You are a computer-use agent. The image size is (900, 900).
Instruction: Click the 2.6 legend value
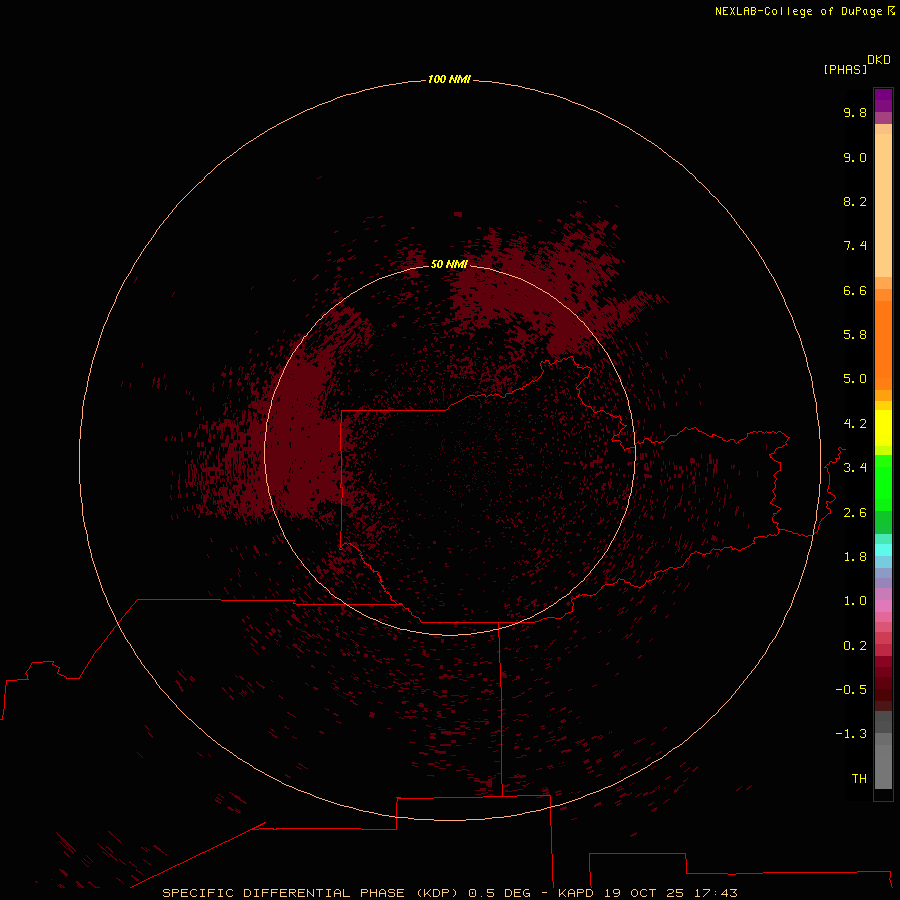point(855,513)
